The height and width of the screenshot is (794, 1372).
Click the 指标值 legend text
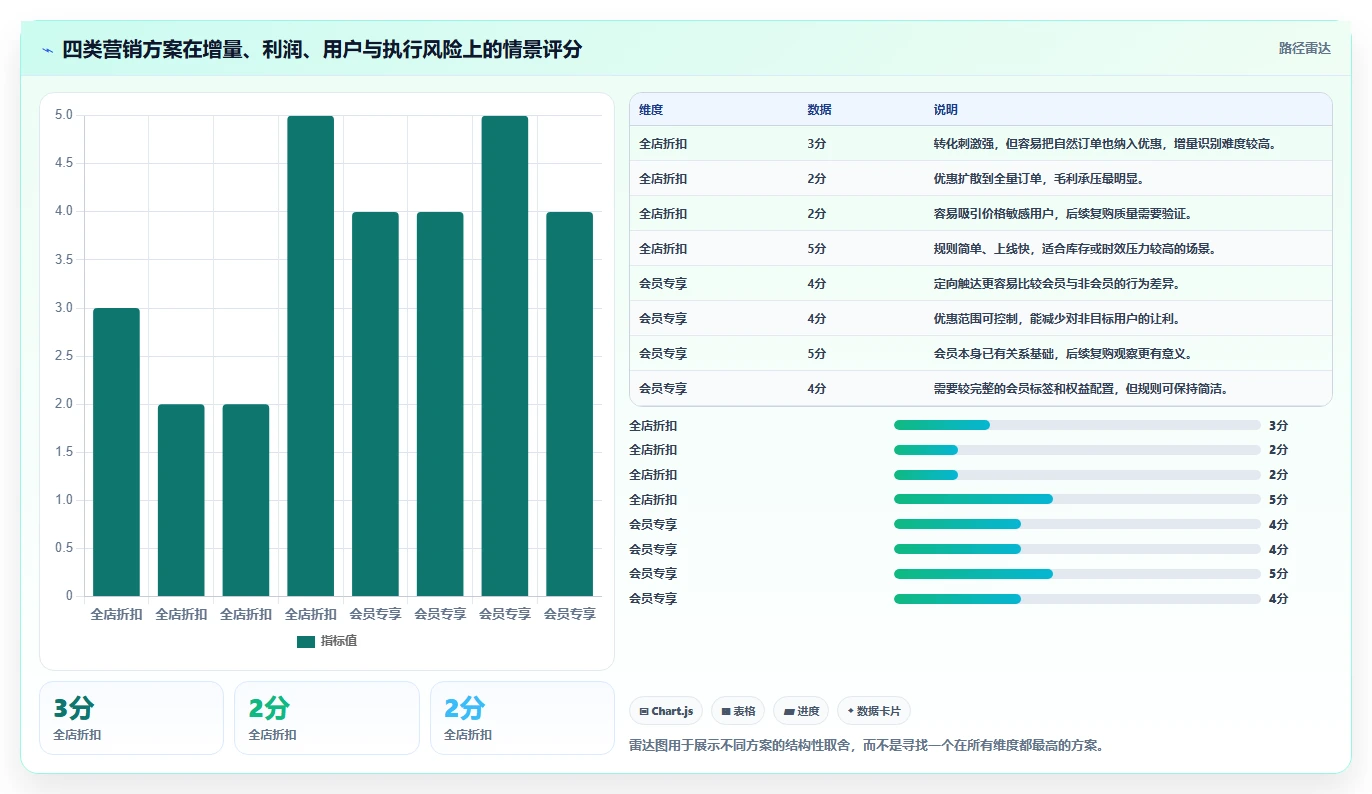[x=338, y=641]
